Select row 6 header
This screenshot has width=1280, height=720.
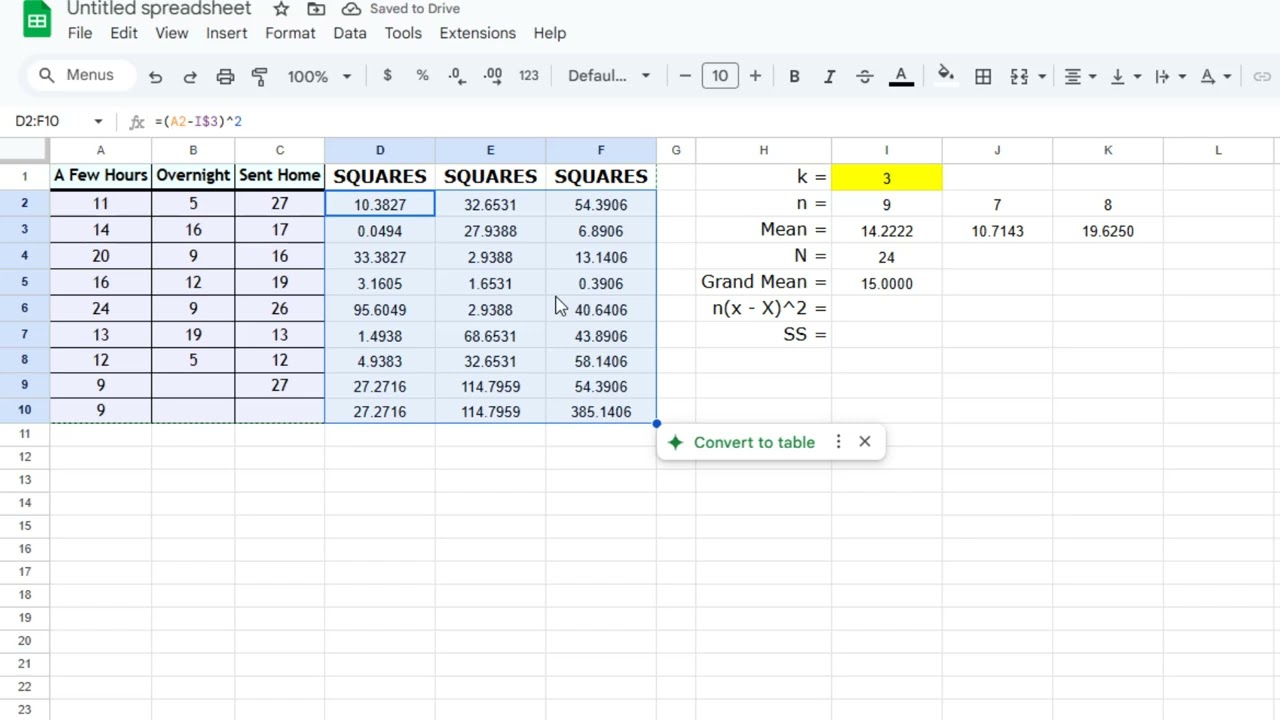pyautogui.click(x=24, y=309)
